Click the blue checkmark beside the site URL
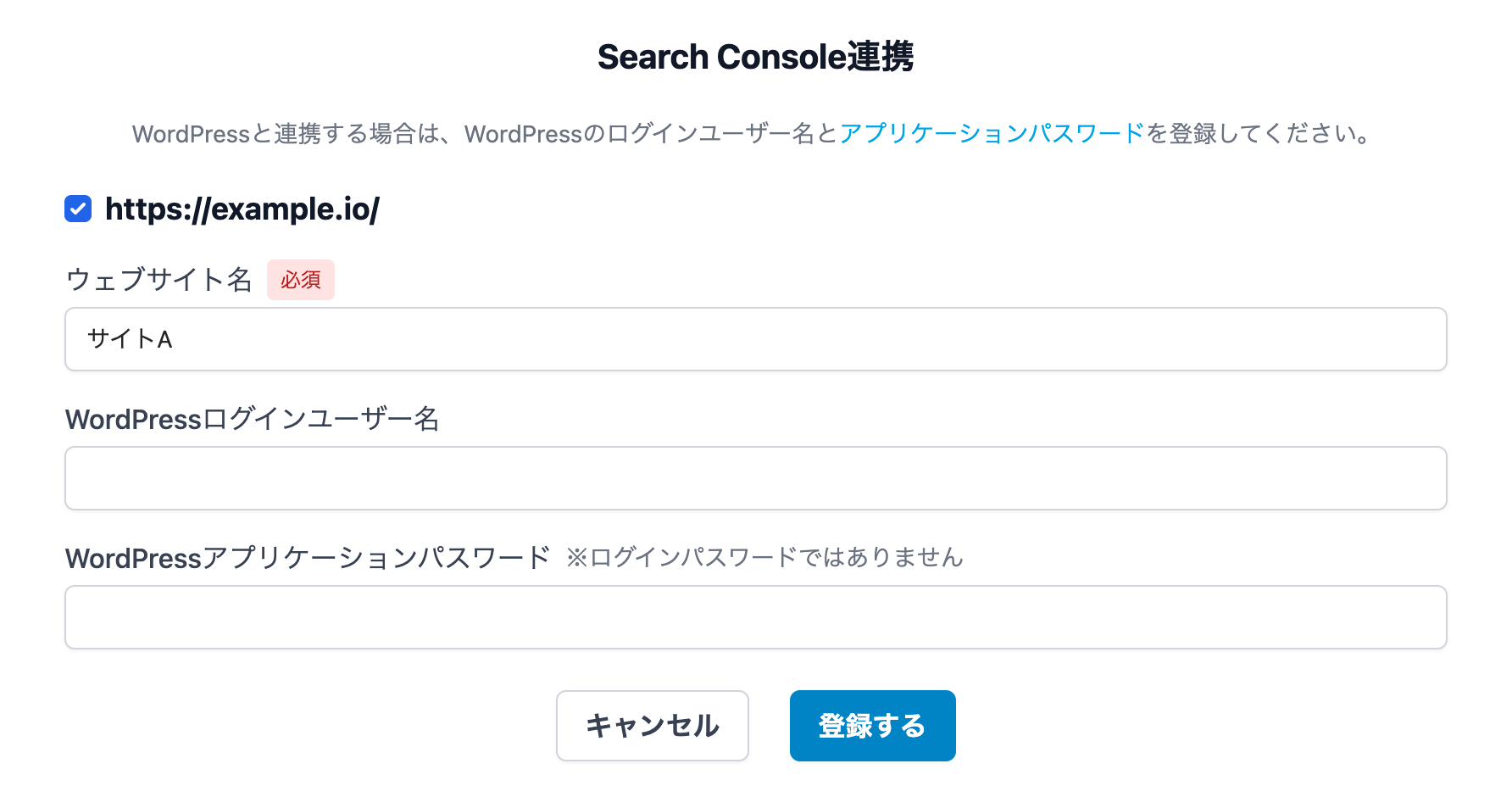The image size is (1512, 797). click(78, 209)
